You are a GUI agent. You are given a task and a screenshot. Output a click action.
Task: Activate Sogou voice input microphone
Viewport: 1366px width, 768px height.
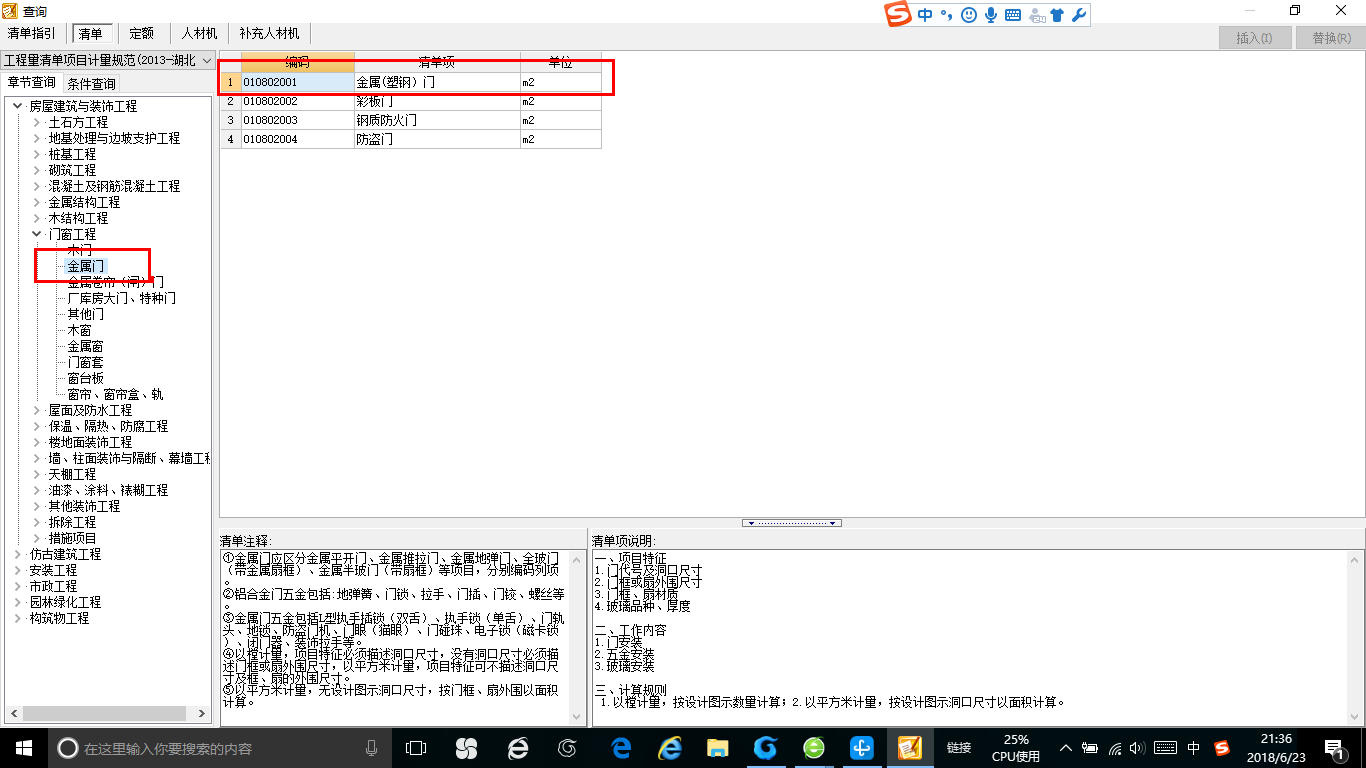(991, 15)
